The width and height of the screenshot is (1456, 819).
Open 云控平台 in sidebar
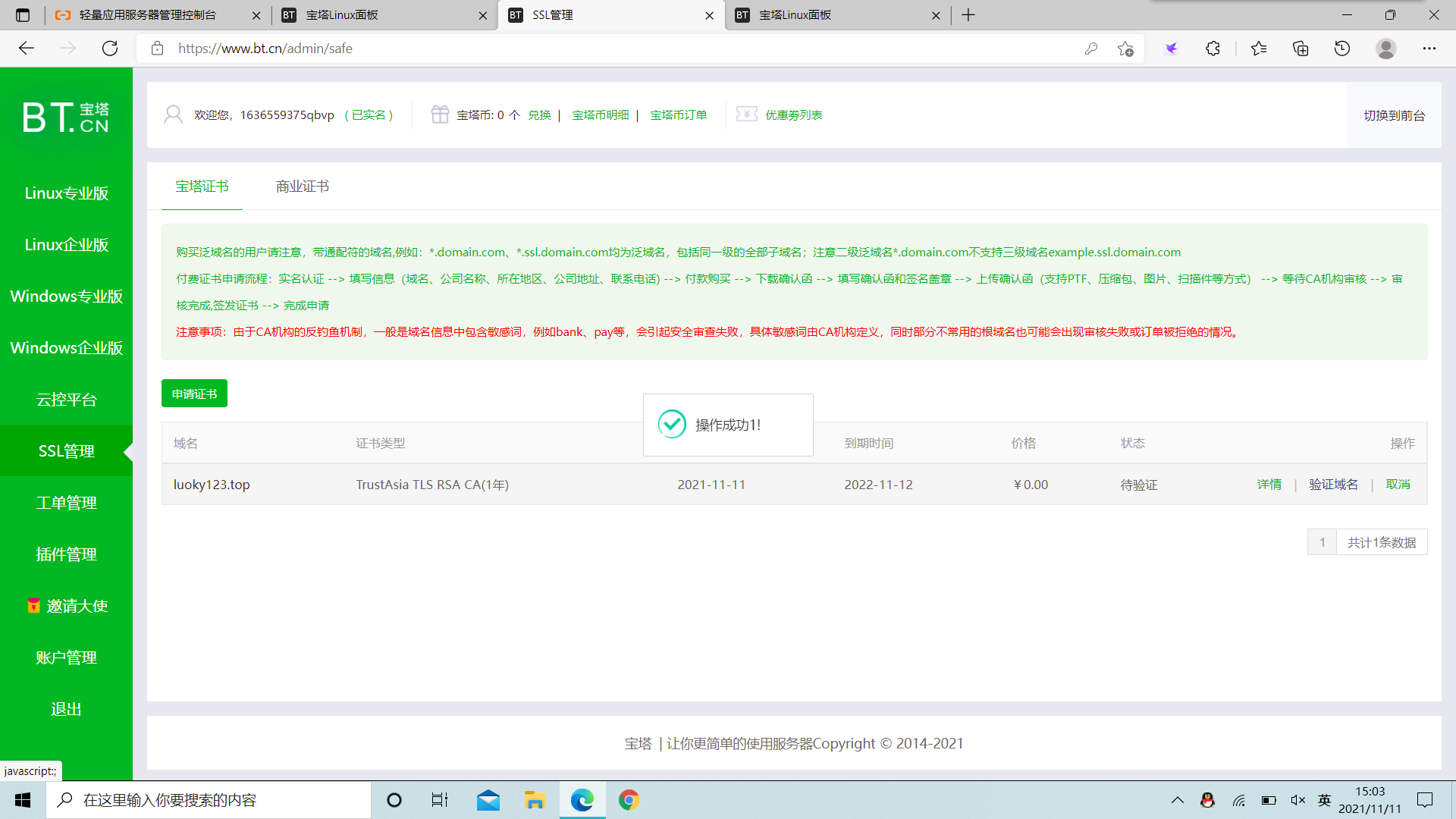coord(66,399)
